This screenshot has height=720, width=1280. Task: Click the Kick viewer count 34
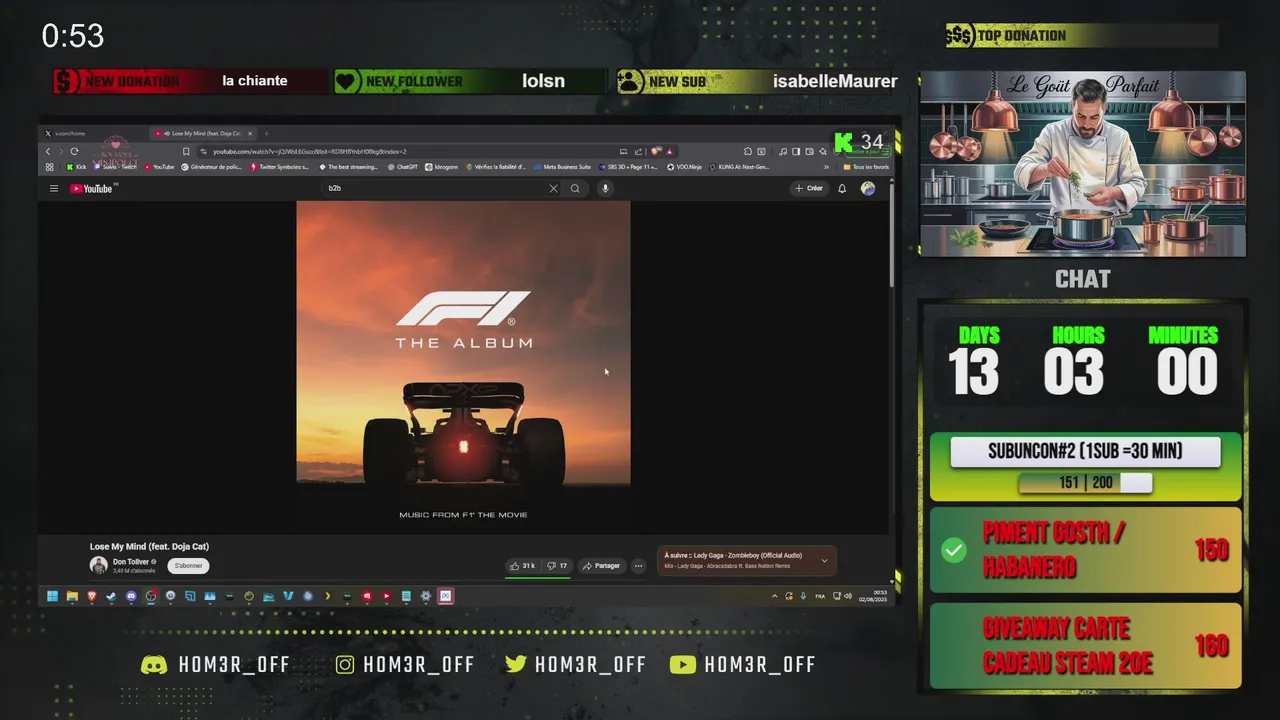pyautogui.click(x=859, y=143)
